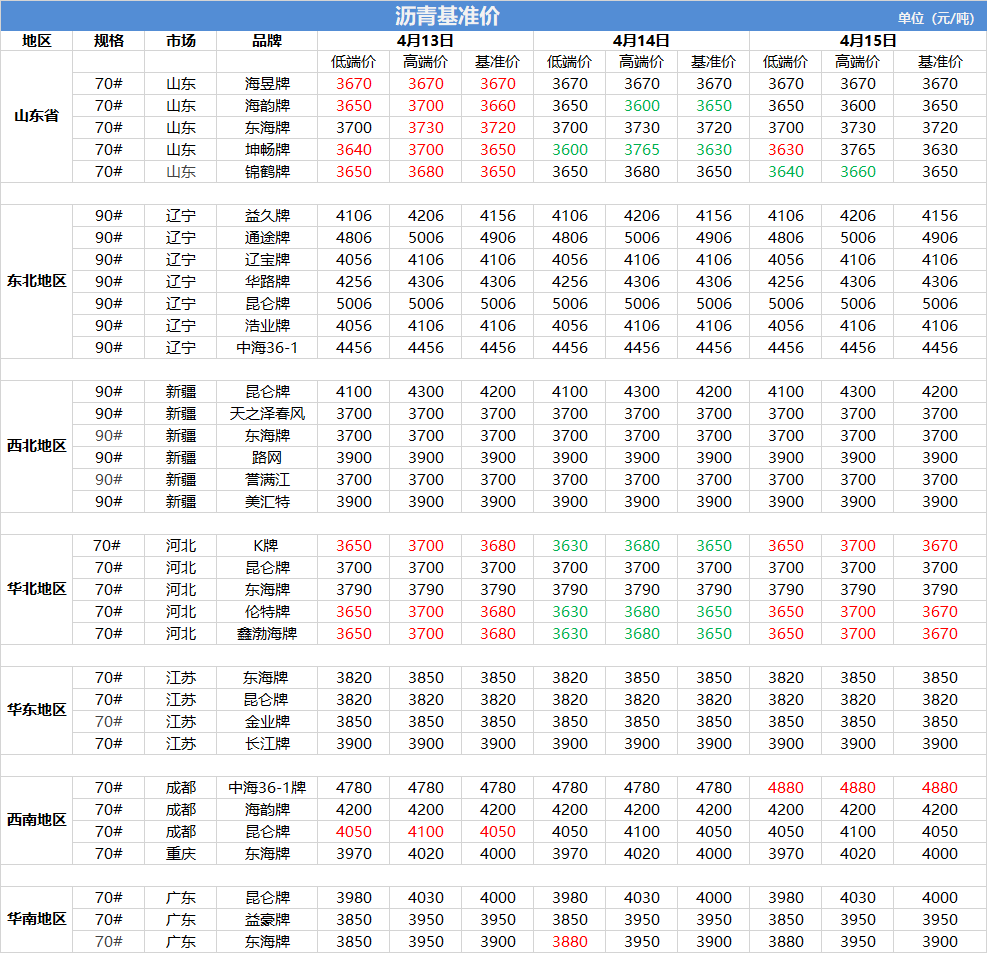
Task: Click the 长江牌 brand cell
Action: click(x=267, y=743)
